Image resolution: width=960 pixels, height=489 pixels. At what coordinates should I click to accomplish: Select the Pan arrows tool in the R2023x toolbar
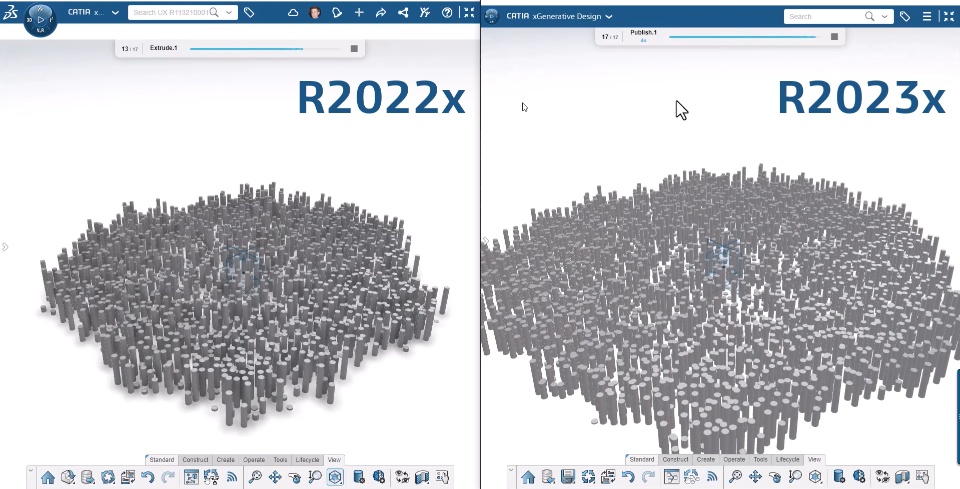coord(755,477)
